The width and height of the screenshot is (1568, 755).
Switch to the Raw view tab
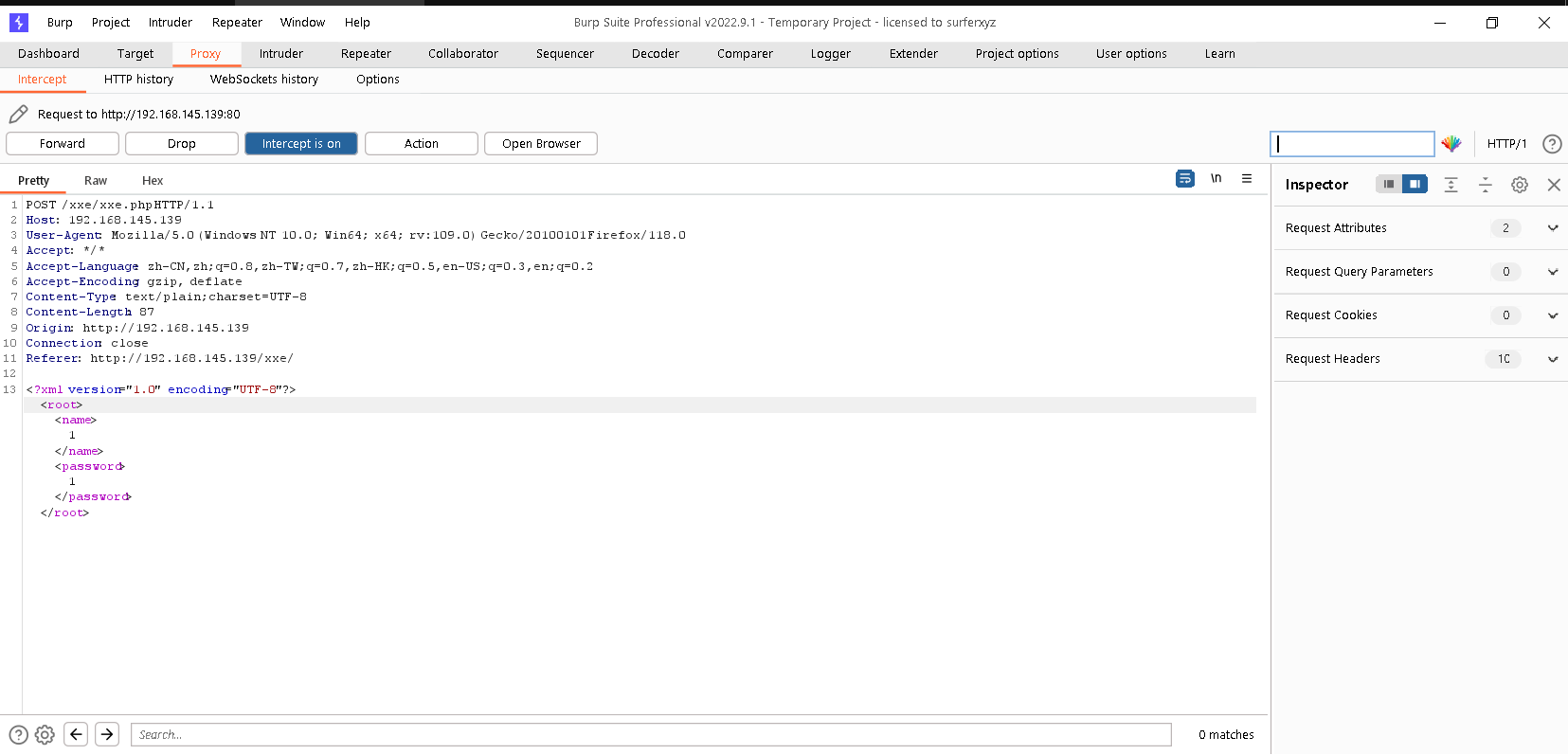[96, 181]
